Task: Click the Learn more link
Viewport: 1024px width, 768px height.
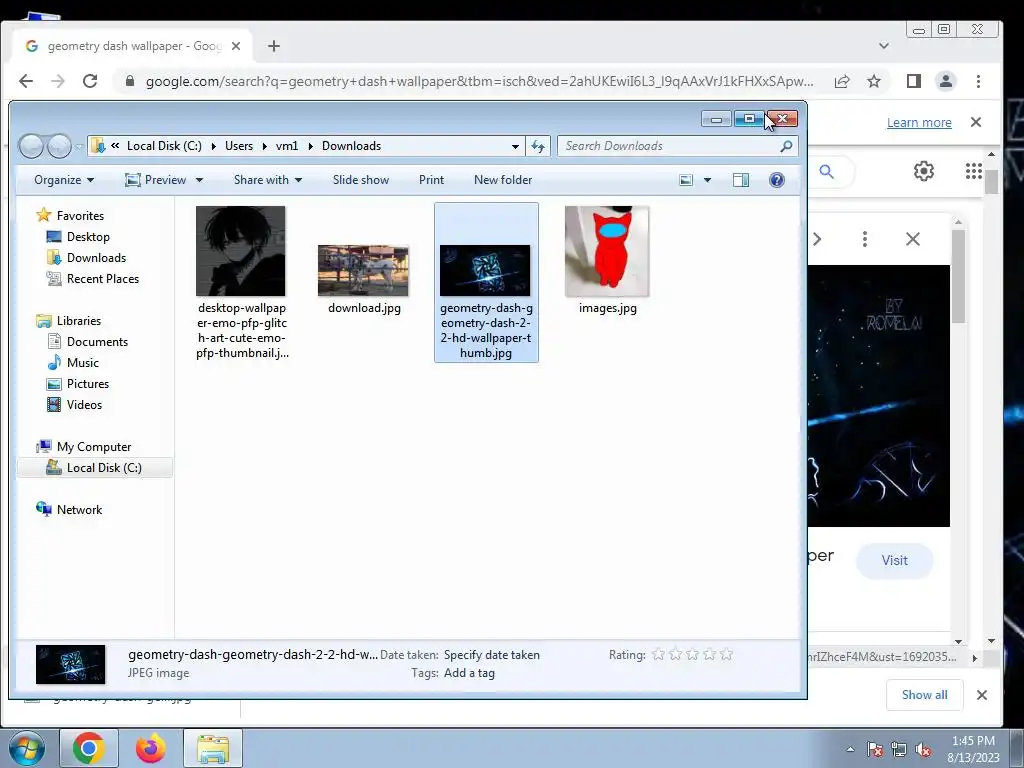Action: click(919, 122)
